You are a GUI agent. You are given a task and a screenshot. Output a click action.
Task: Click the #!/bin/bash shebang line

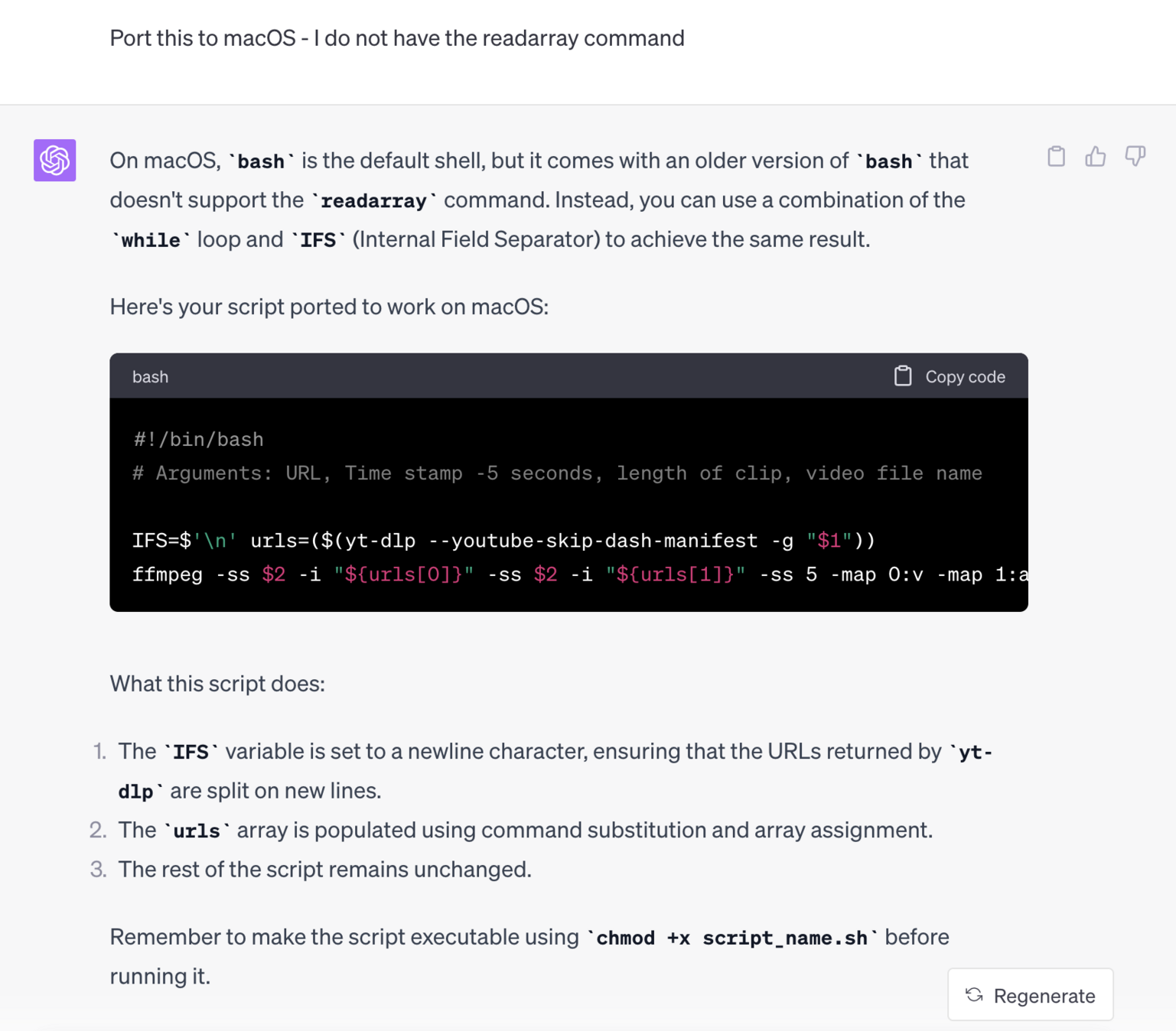pyautogui.click(x=198, y=440)
